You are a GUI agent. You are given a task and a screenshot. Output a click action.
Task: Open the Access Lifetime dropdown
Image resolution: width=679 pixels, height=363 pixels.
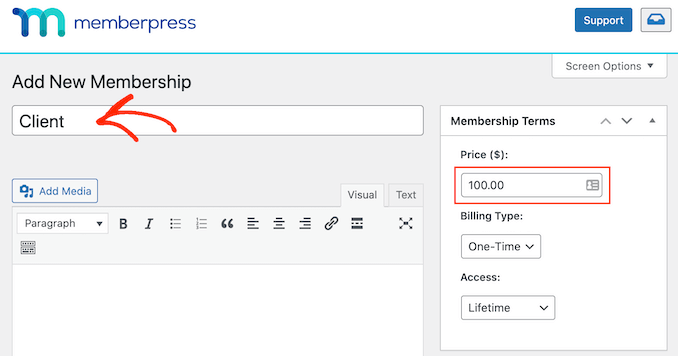pos(508,308)
